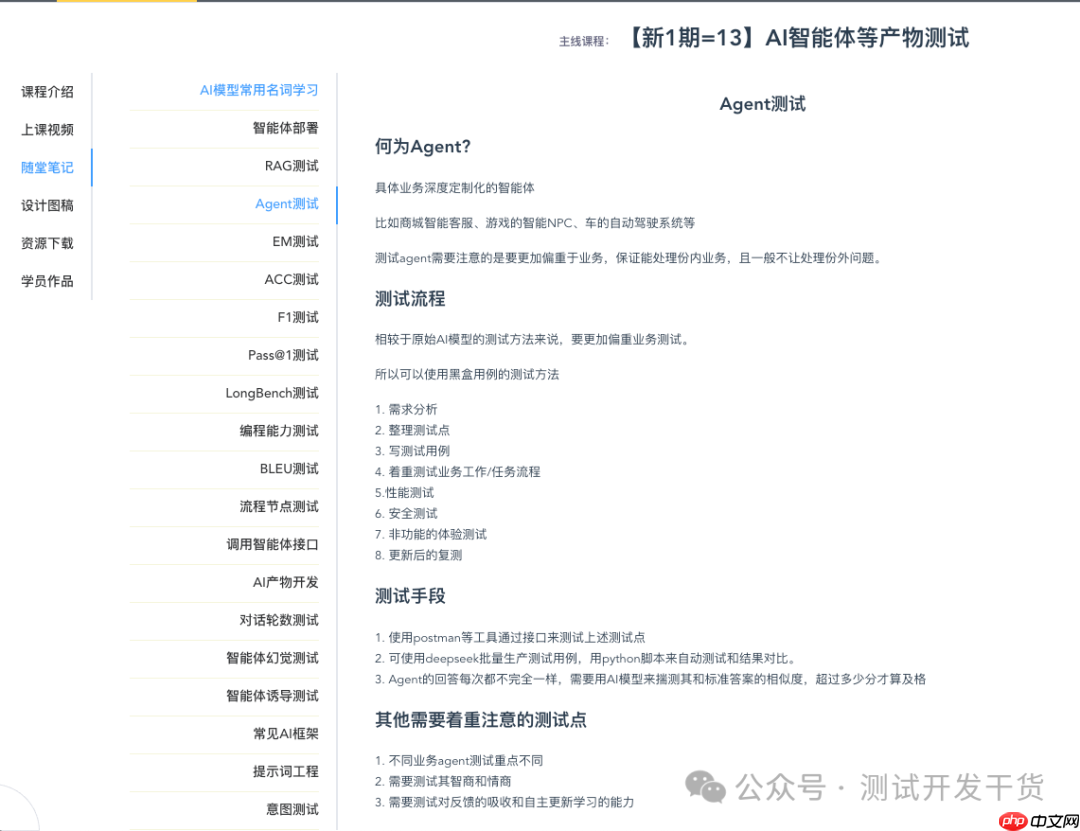Open the Pass@1测试 note
The image size is (1080, 831).
(x=283, y=355)
